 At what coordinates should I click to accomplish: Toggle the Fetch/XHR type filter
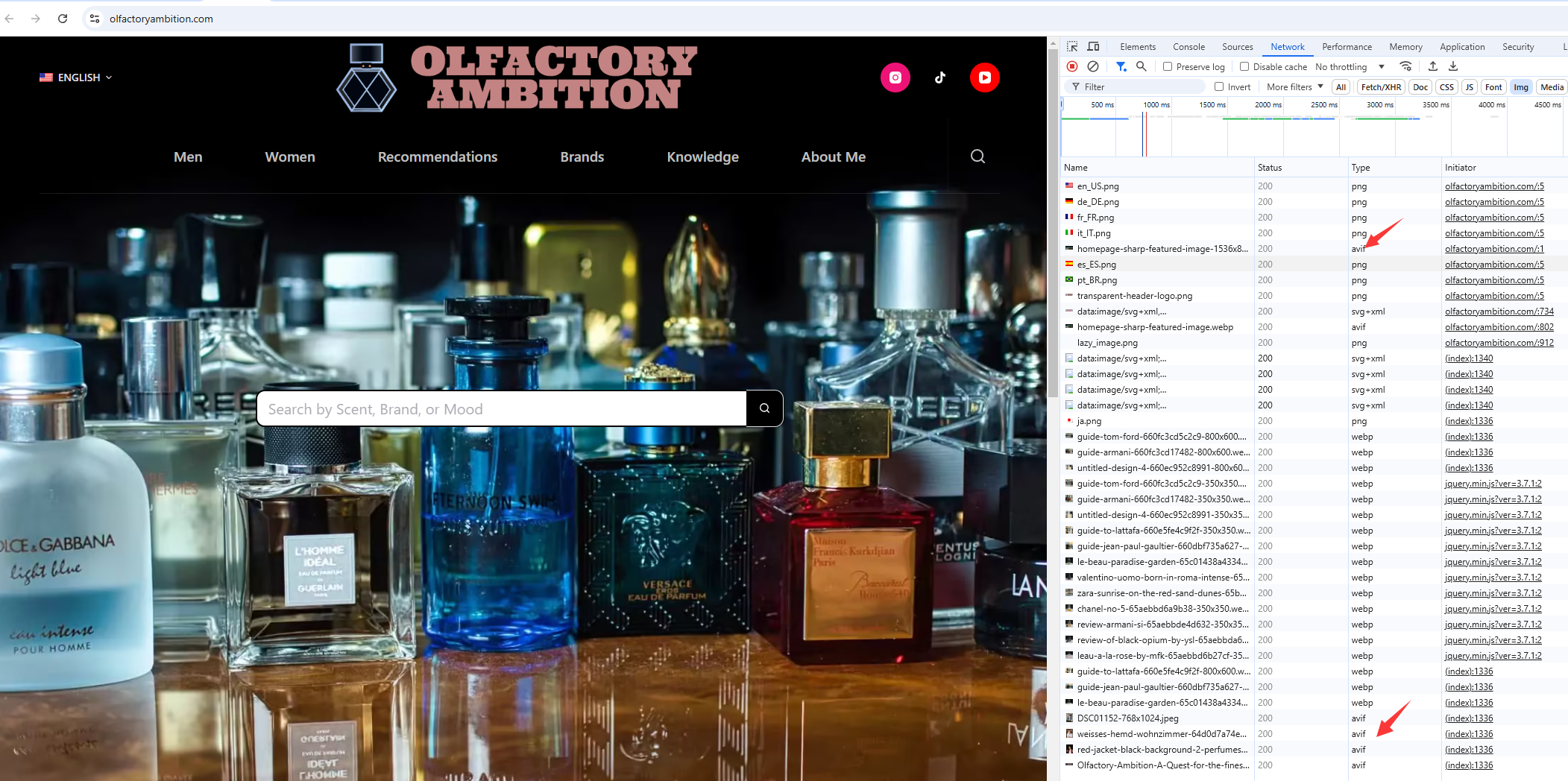click(x=1381, y=87)
